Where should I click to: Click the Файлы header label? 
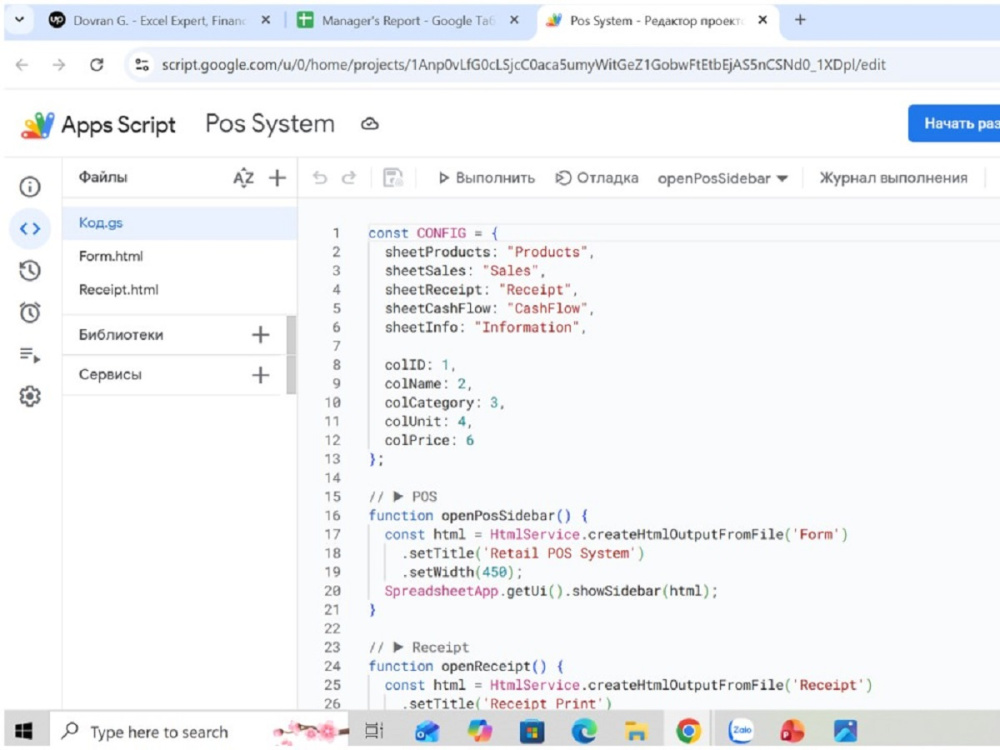pos(103,177)
